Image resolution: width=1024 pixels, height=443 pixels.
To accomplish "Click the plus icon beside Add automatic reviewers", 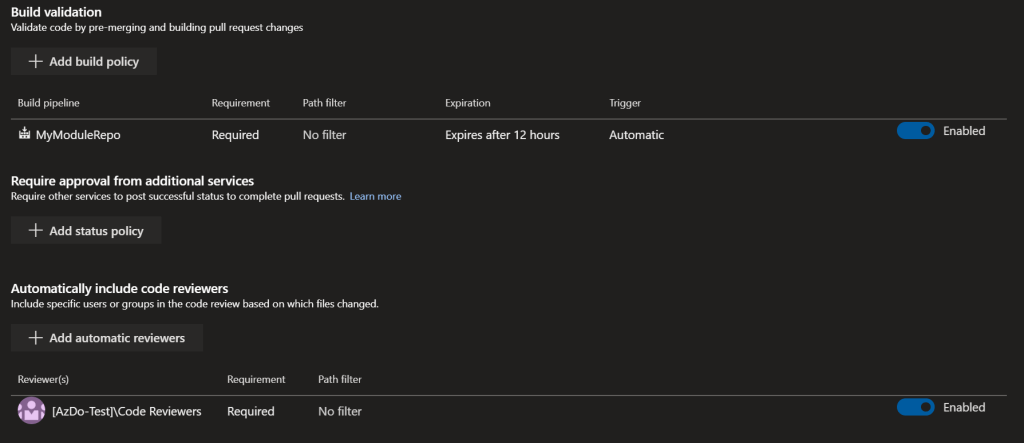I will [36, 338].
